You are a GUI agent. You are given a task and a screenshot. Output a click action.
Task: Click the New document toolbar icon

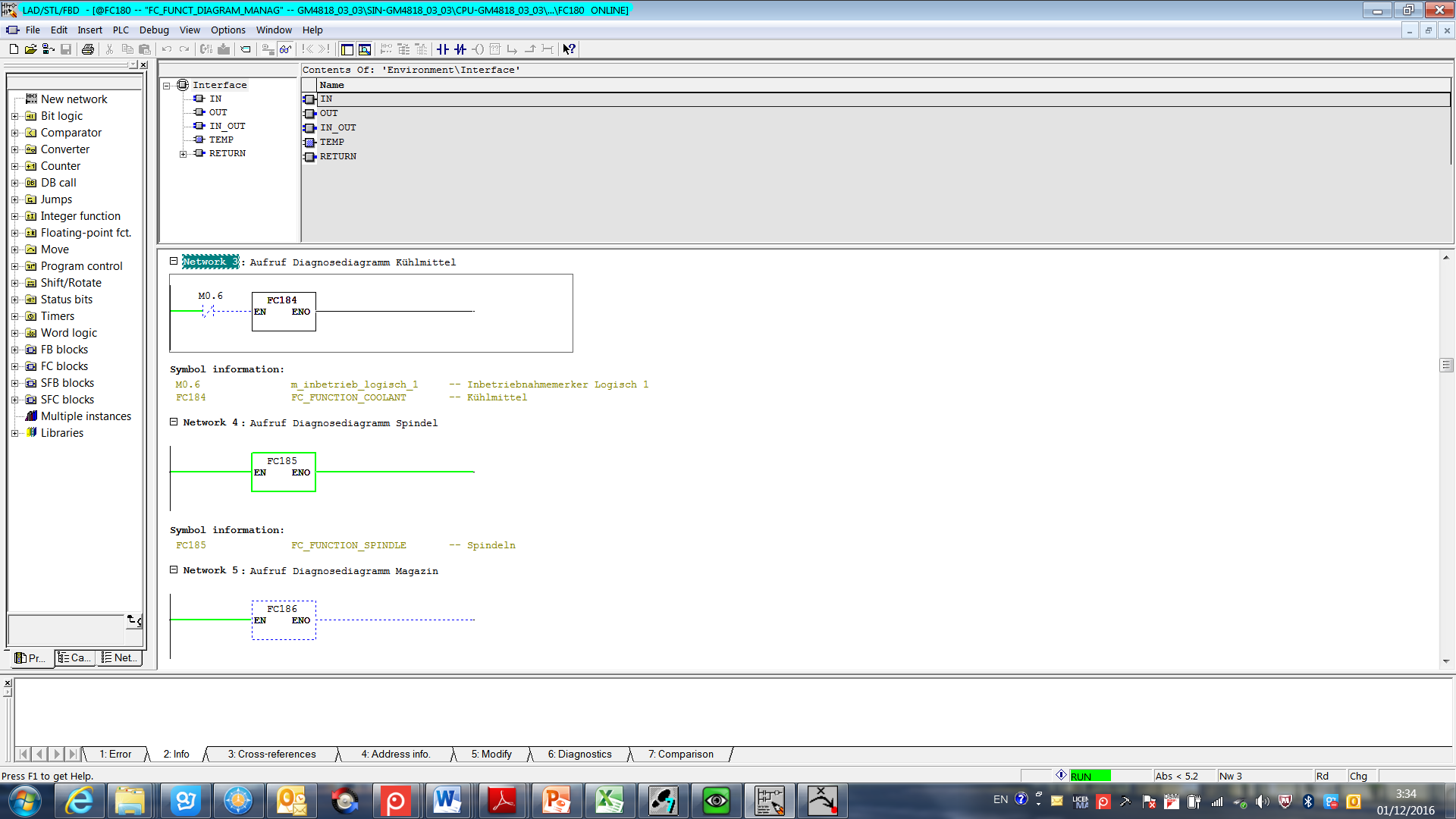pos(14,49)
